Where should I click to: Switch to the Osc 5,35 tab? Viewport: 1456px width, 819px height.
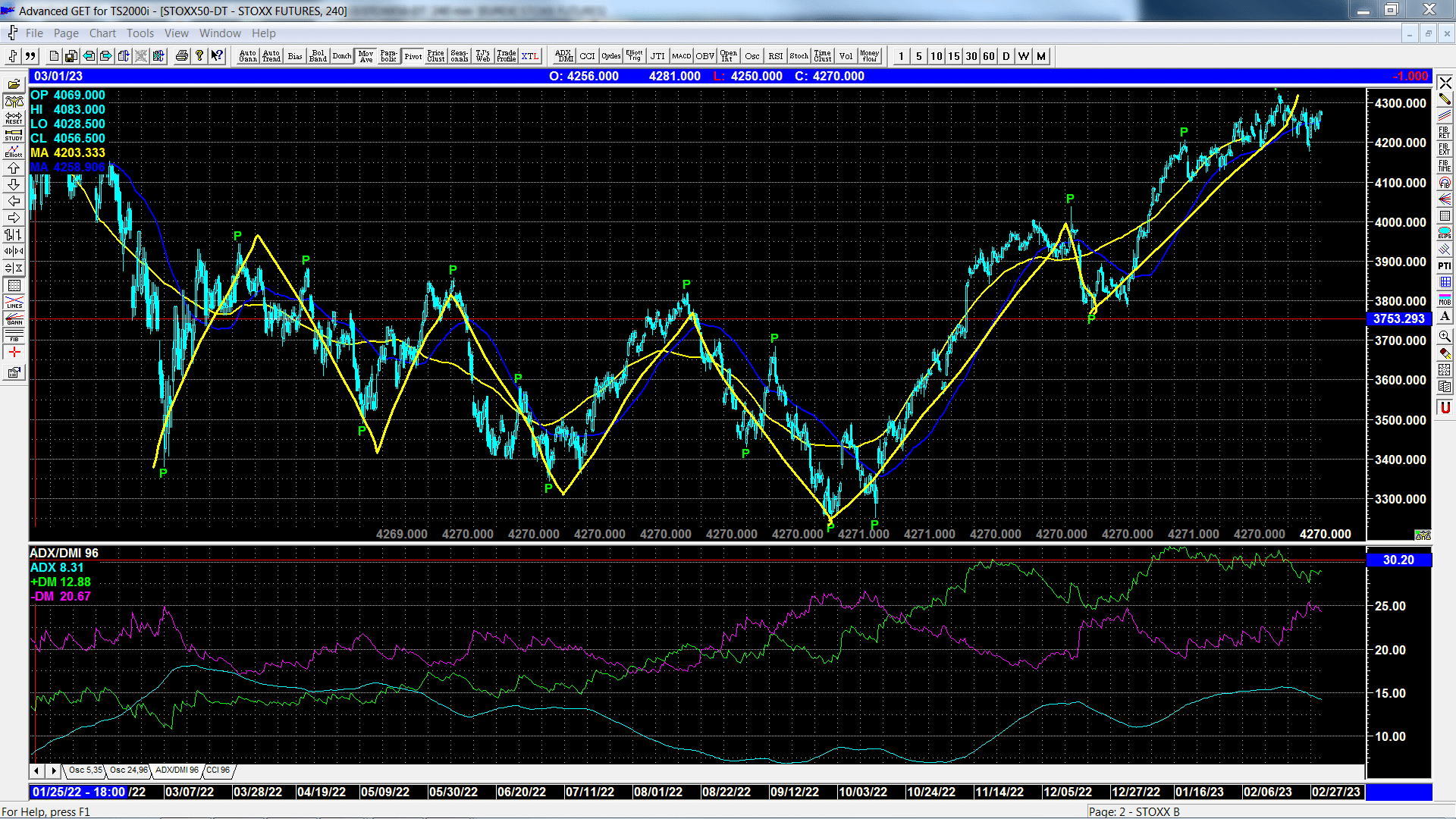85,770
